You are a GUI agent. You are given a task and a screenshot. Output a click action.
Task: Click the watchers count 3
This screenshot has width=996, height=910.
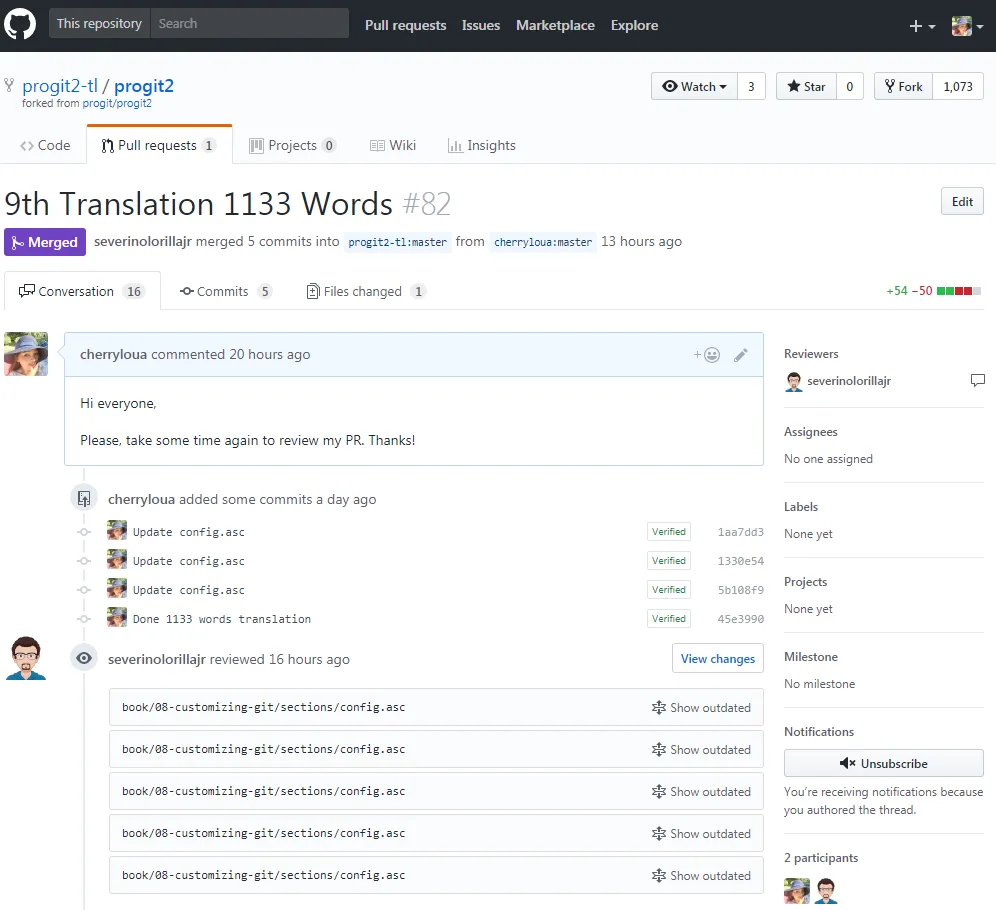751,86
